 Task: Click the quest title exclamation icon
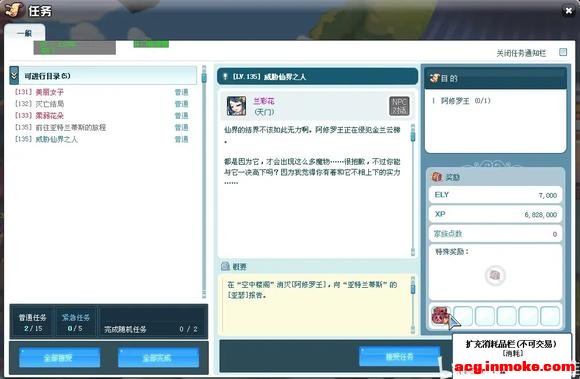[x=225, y=77]
